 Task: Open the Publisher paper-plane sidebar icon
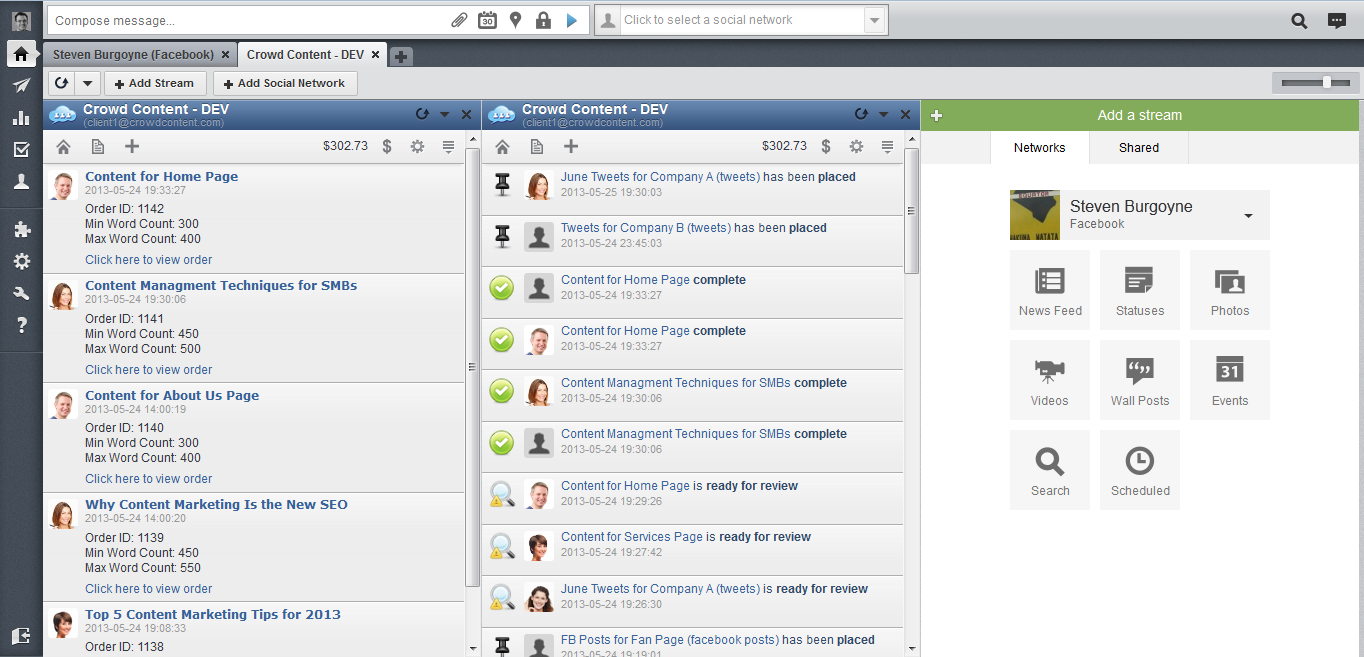coord(22,85)
